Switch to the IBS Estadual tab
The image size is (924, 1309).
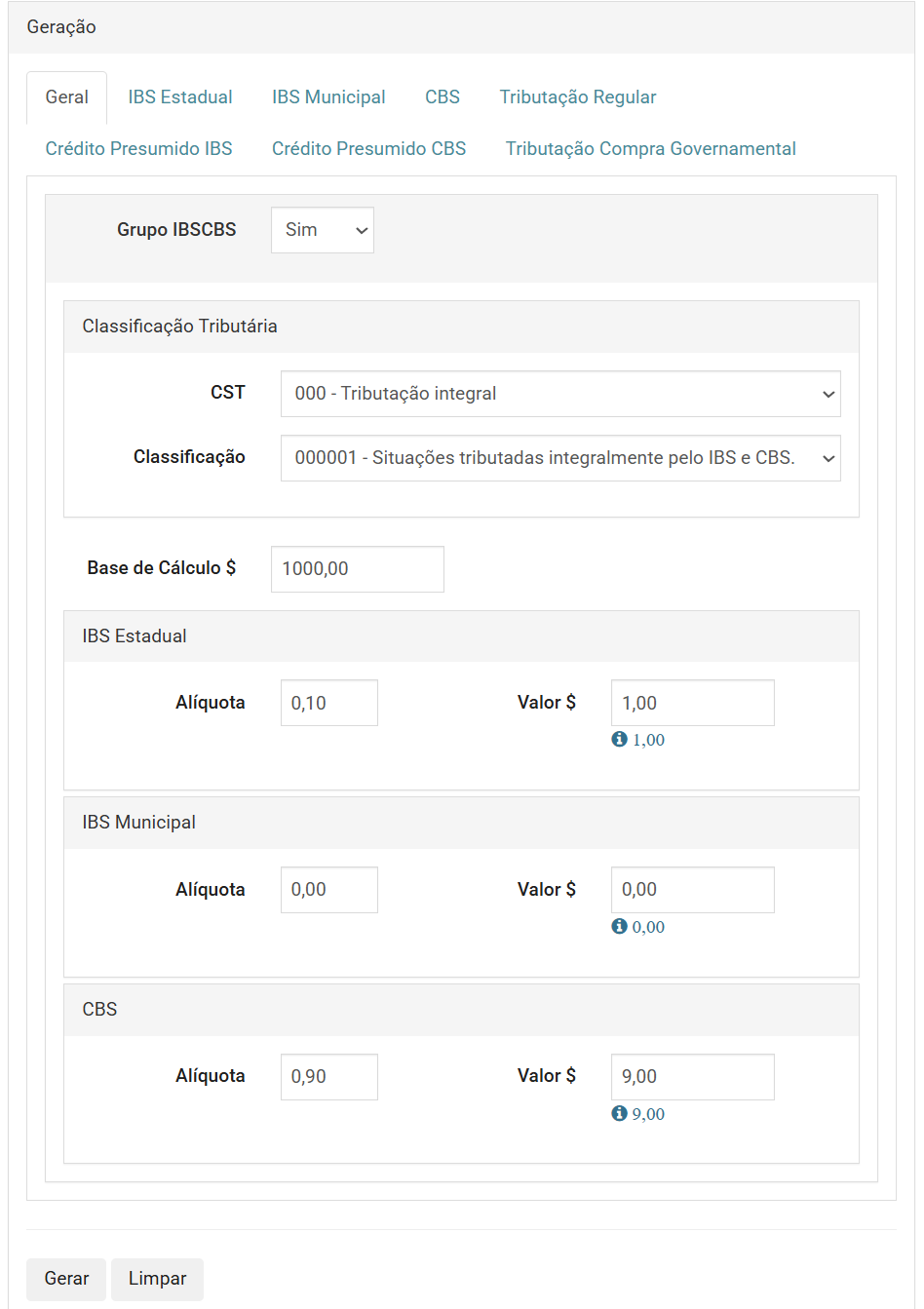[180, 97]
